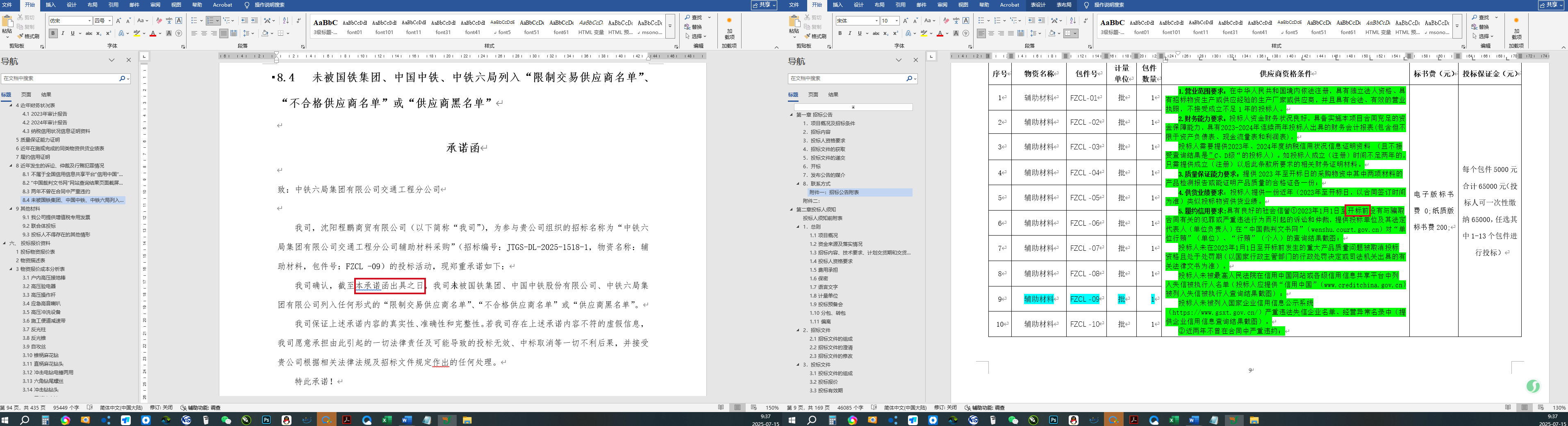
Task: Open the font name dropdown in the left window
Action: (x=89, y=21)
